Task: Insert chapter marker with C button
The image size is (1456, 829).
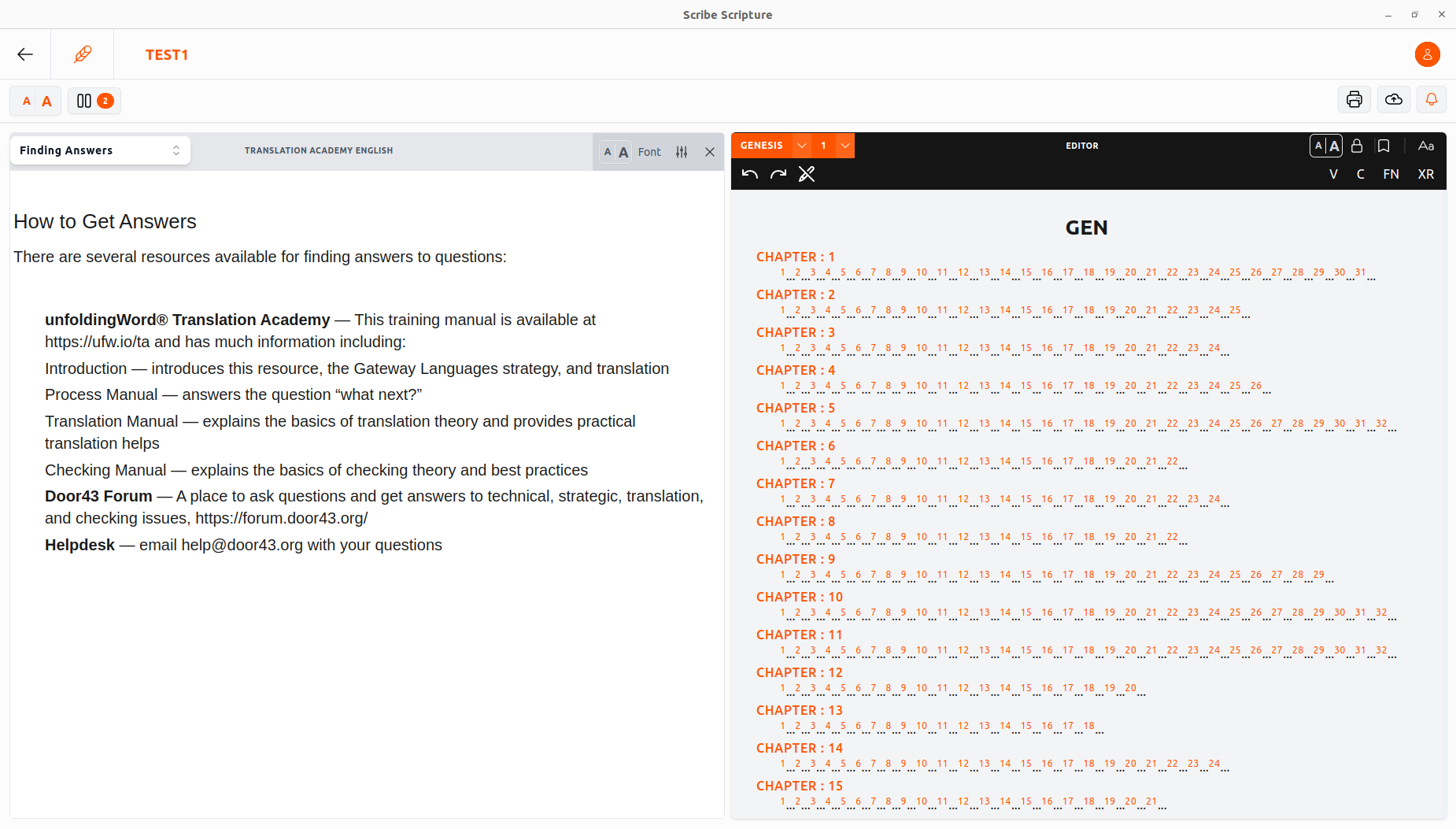Action: (1361, 174)
